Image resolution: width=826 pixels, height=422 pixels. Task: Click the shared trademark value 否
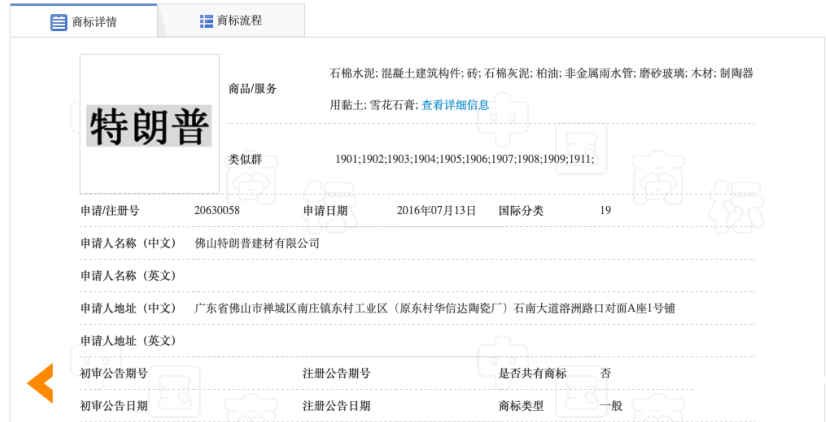click(x=605, y=373)
